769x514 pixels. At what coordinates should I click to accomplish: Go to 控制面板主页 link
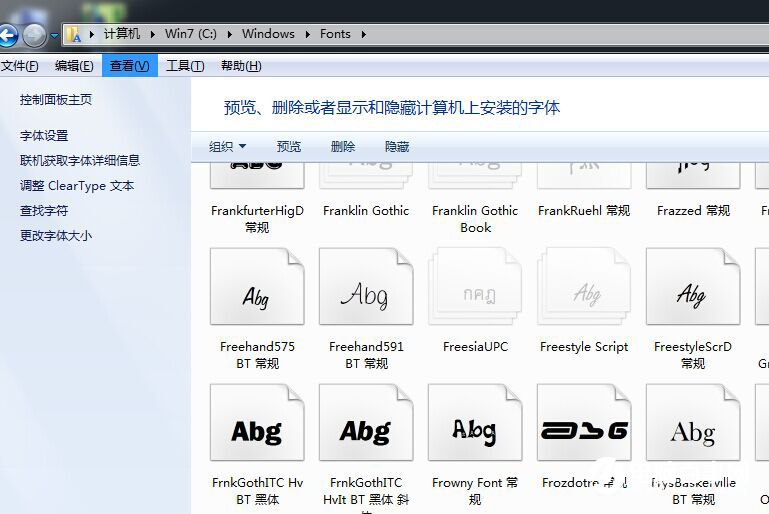(x=56, y=100)
